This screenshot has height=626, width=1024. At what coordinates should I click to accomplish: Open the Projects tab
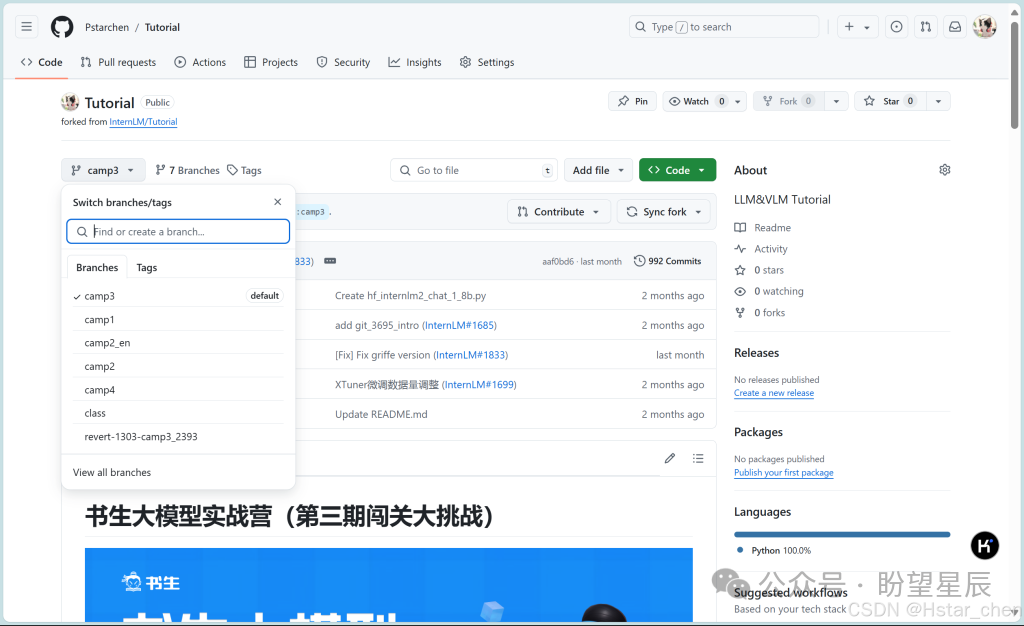coord(271,62)
